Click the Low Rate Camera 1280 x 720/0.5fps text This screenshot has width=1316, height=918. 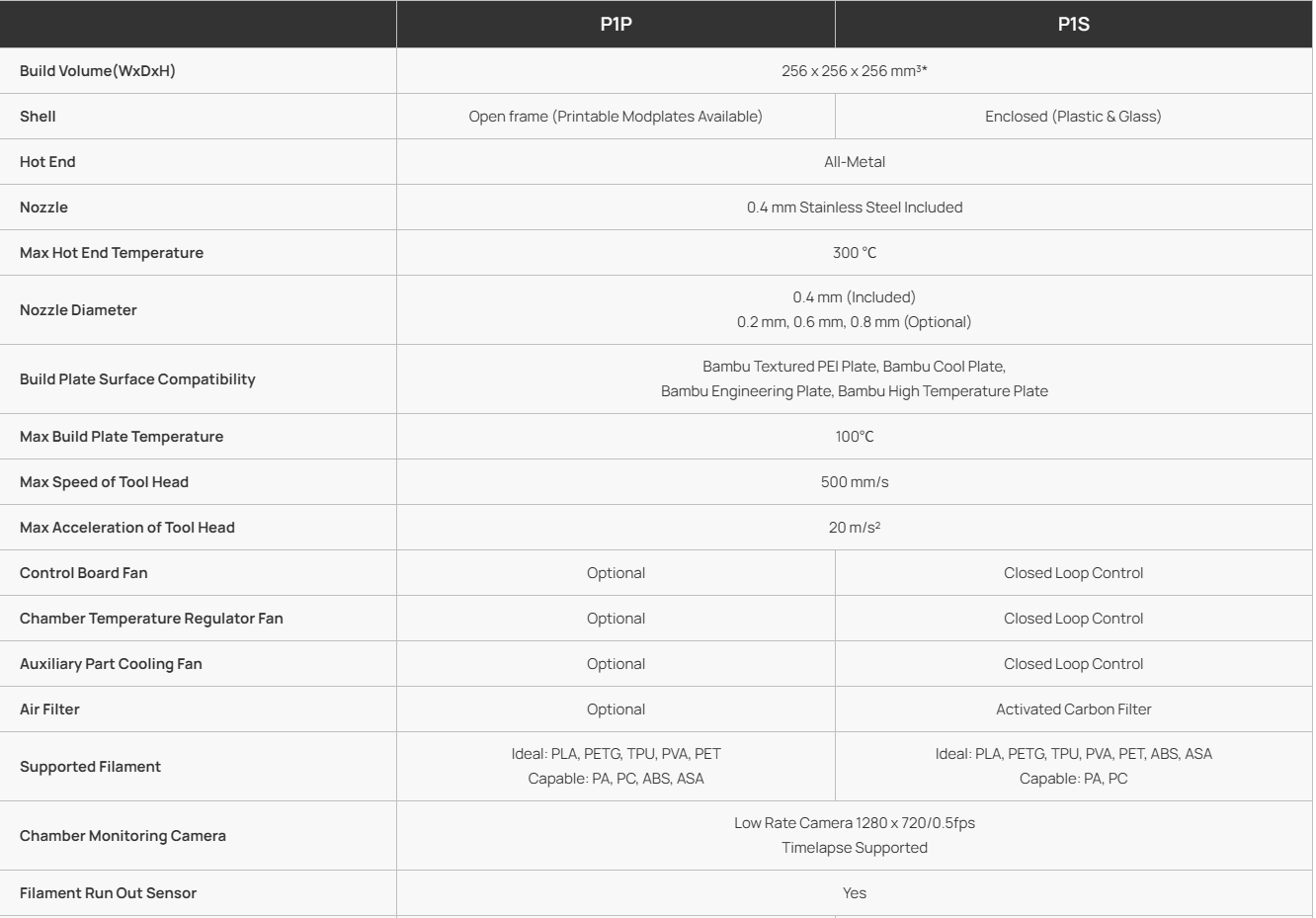click(x=854, y=823)
